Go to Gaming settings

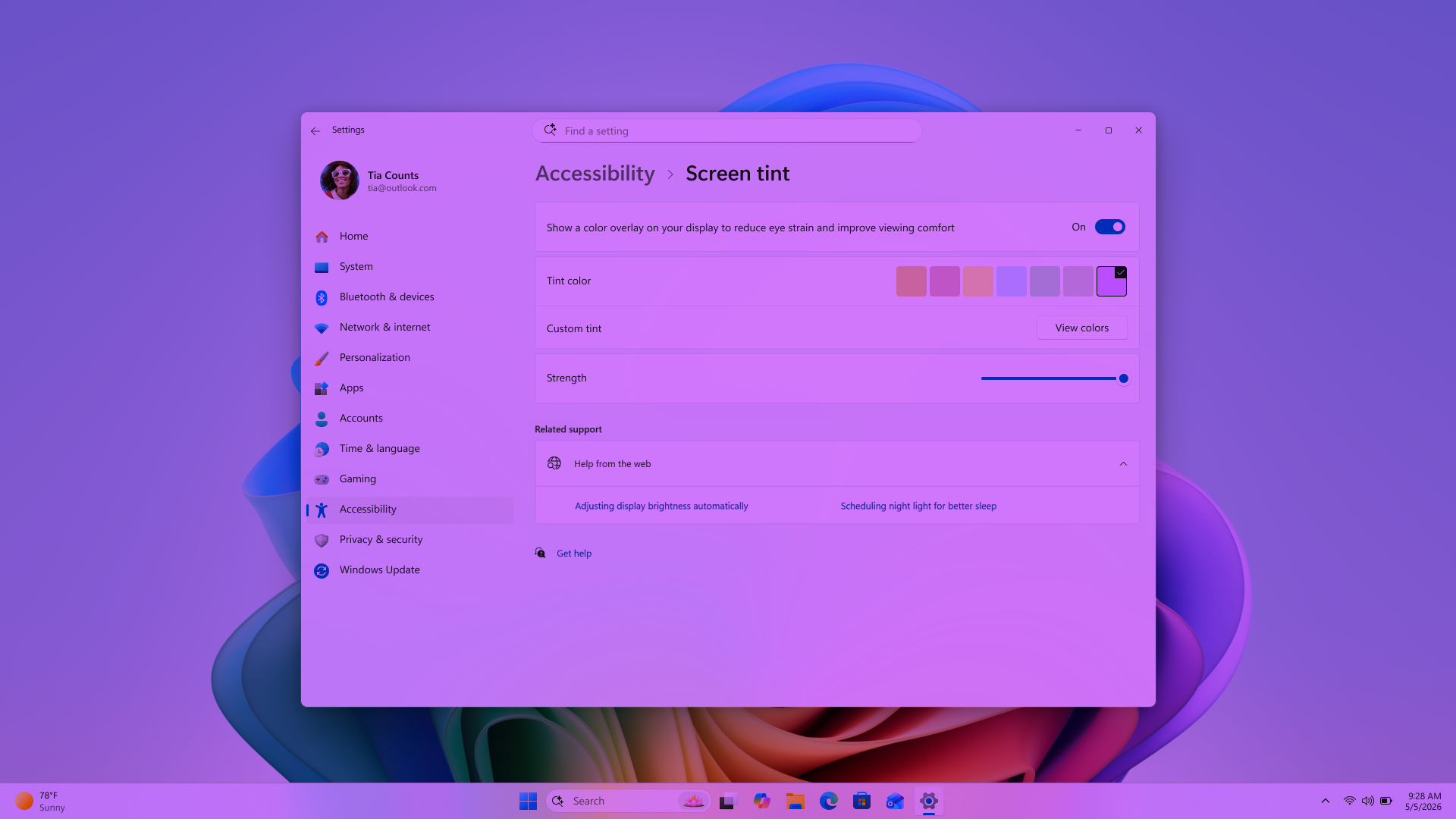409,479
